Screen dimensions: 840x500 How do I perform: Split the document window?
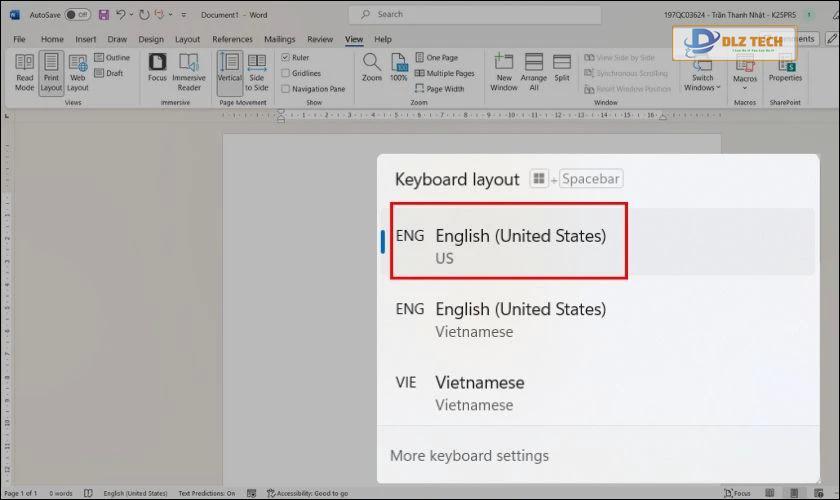(x=561, y=68)
